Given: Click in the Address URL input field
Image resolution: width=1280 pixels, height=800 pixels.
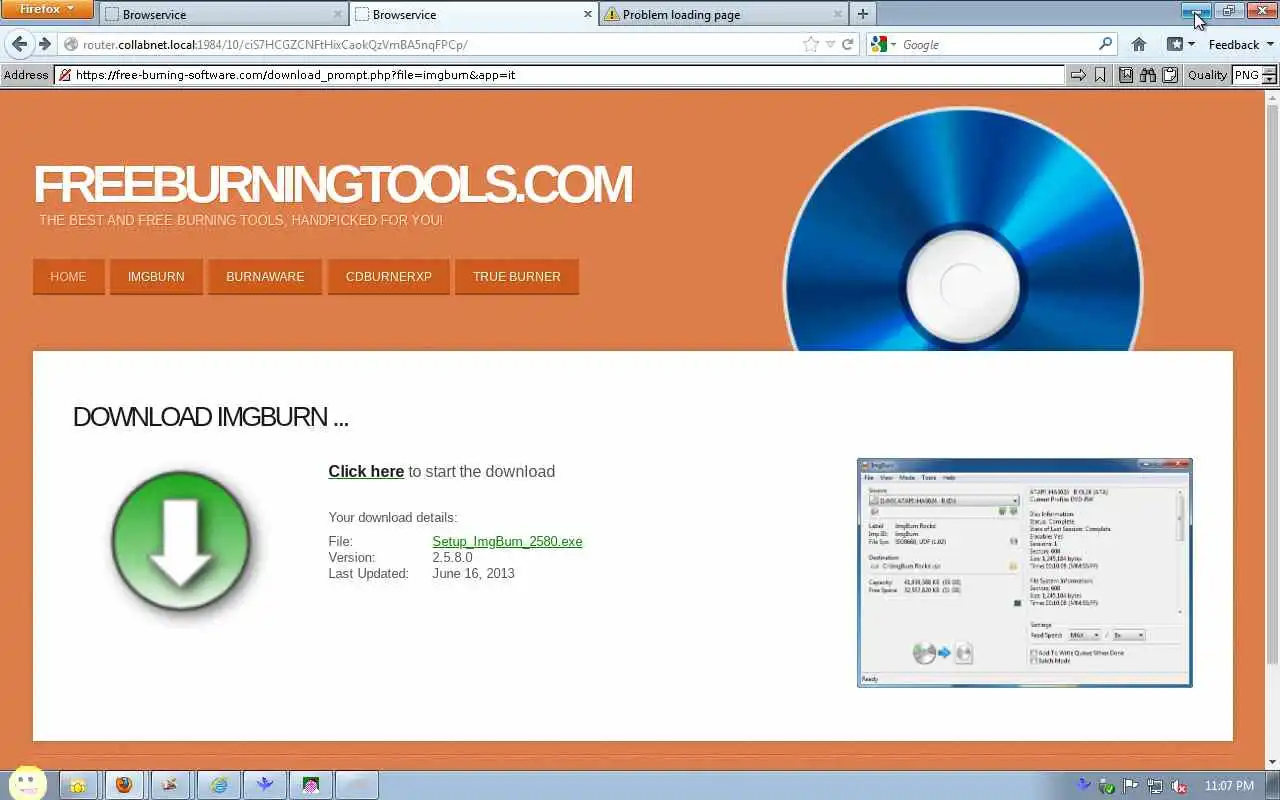Looking at the screenshot, I should (560, 75).
